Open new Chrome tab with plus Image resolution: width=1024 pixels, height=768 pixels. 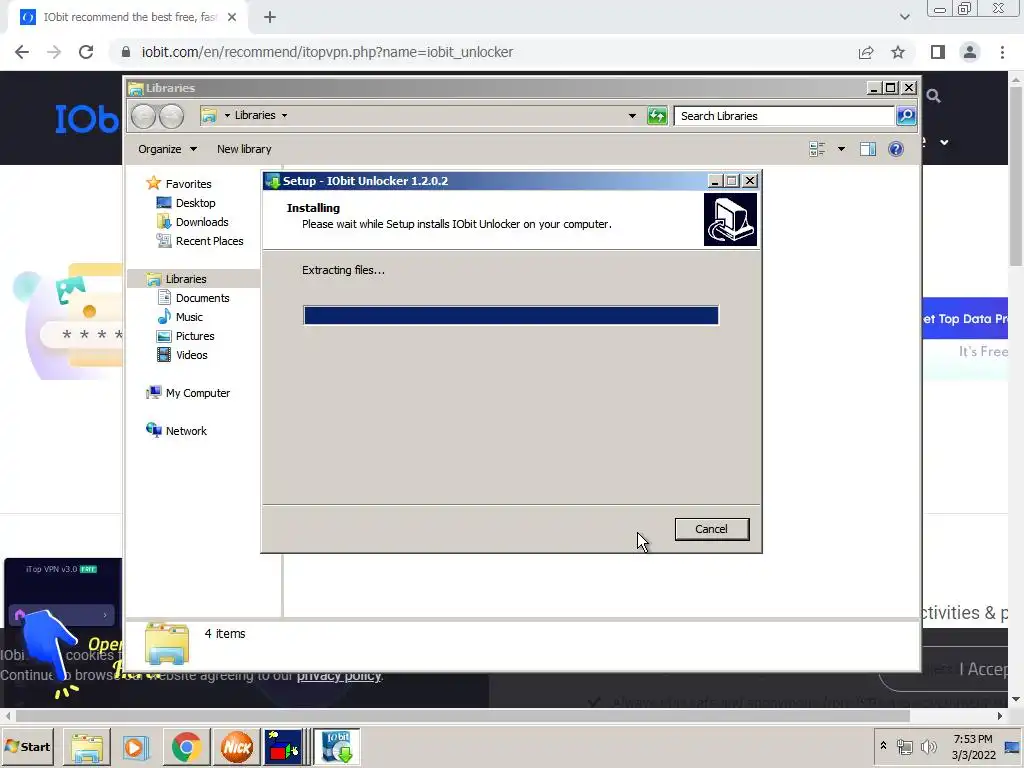click(x=270, y=17)
